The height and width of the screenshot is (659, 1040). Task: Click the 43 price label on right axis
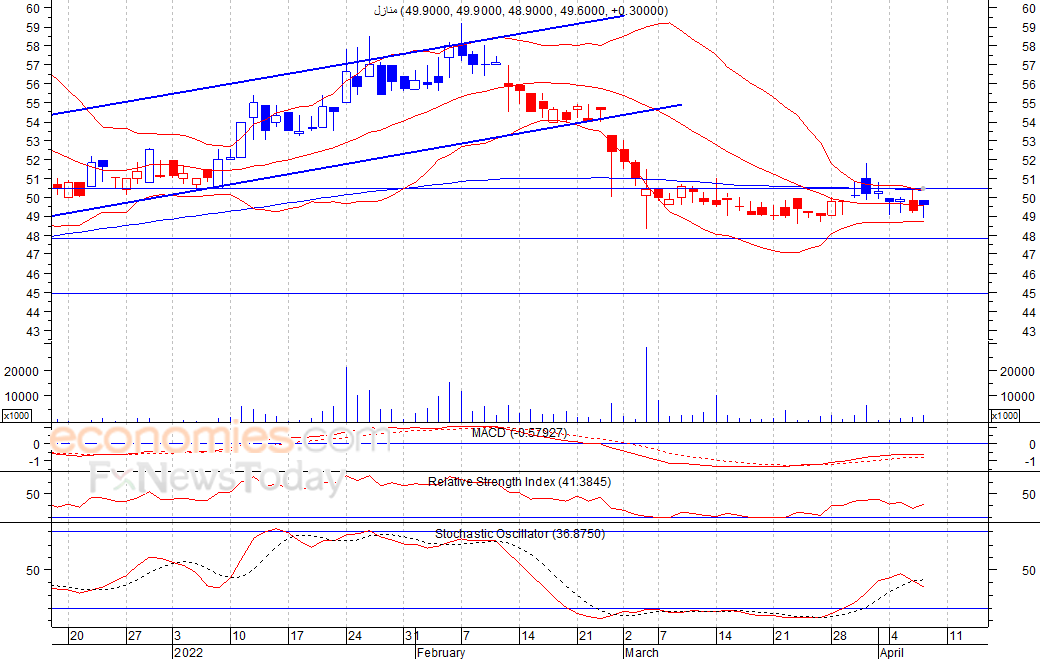(1029, 331)
